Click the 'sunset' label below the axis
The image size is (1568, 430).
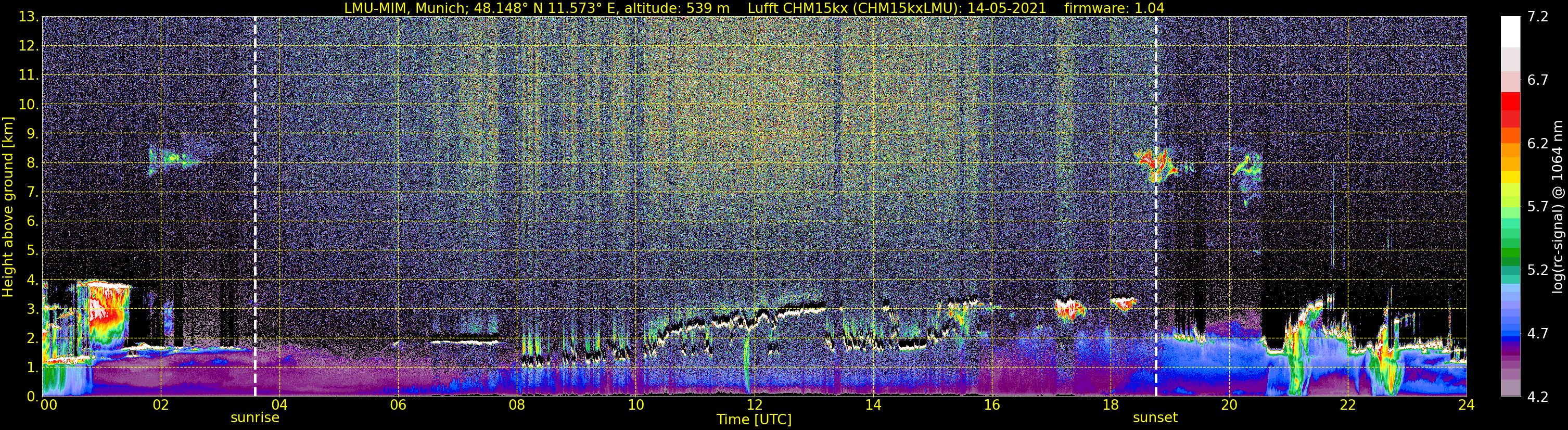[1155, 418]
